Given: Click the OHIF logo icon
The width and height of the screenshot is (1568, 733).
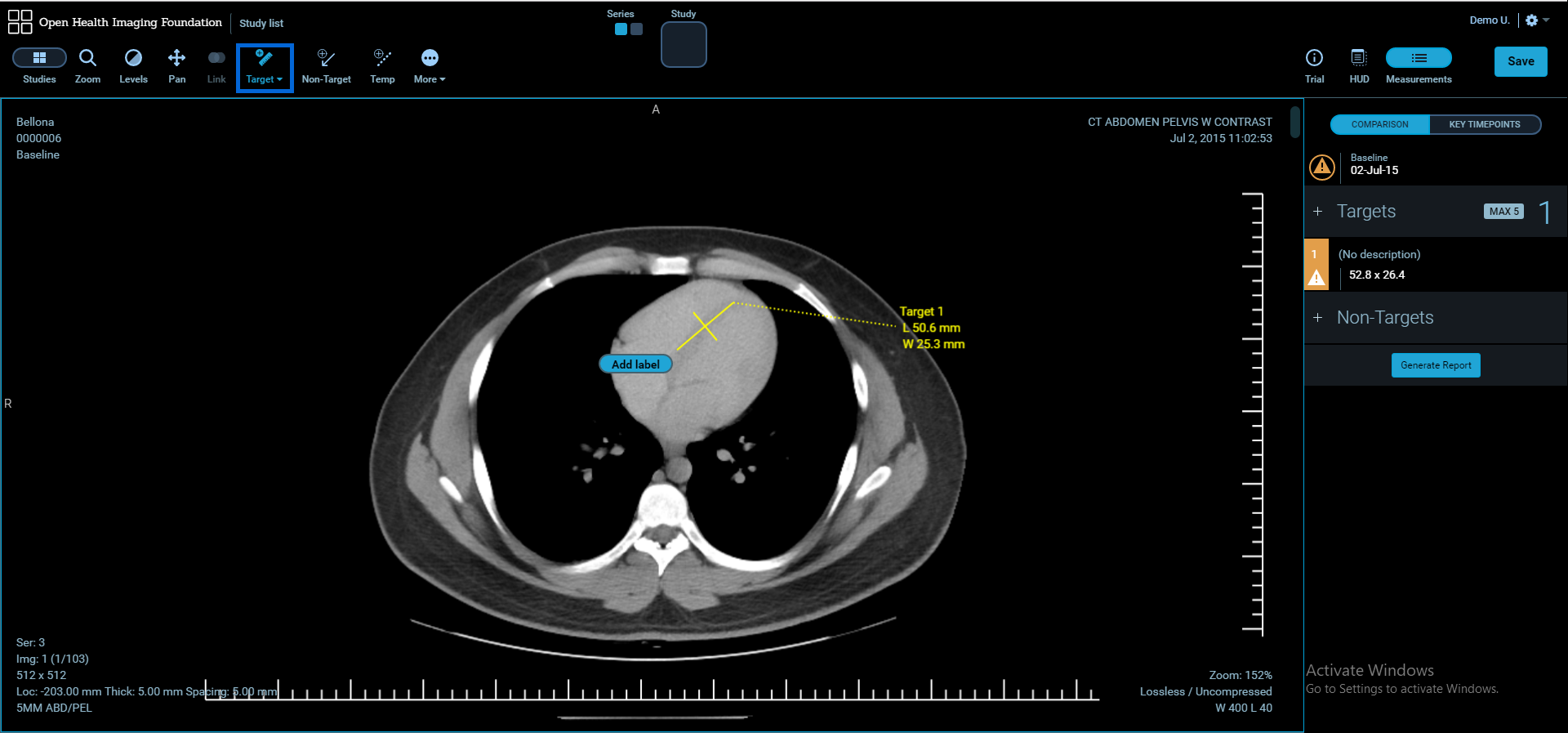Looking at the screenshot, I should tap(20, 22).
